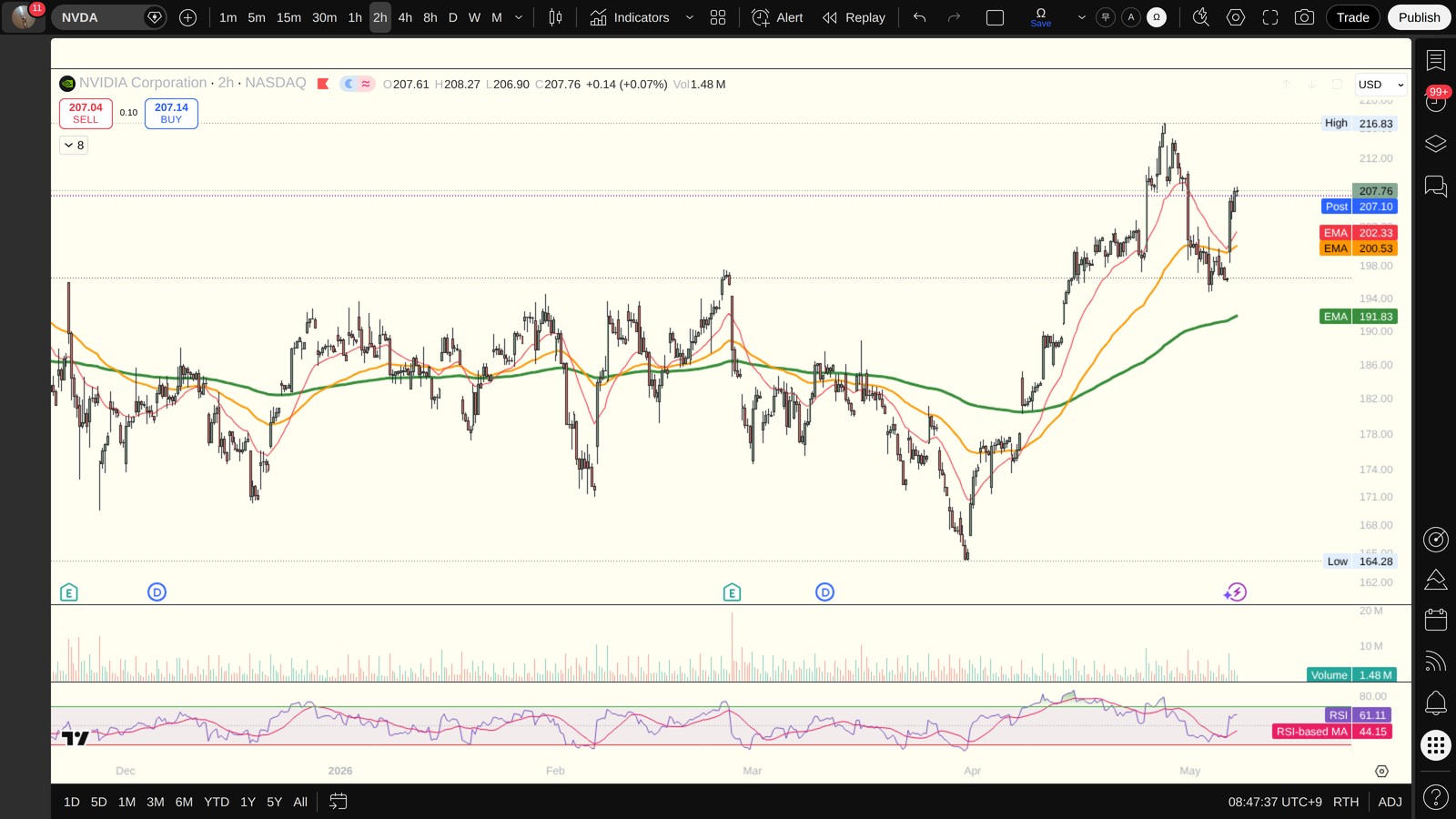Open the news feed panel

(1436, 662)
